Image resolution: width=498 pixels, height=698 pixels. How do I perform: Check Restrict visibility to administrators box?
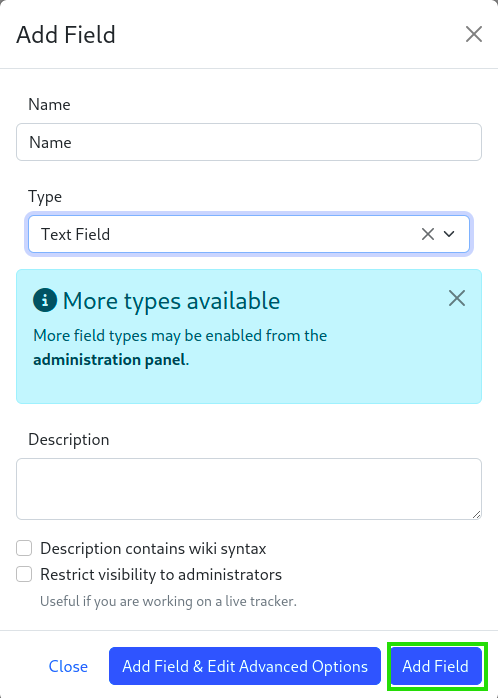tap(24, 574)
